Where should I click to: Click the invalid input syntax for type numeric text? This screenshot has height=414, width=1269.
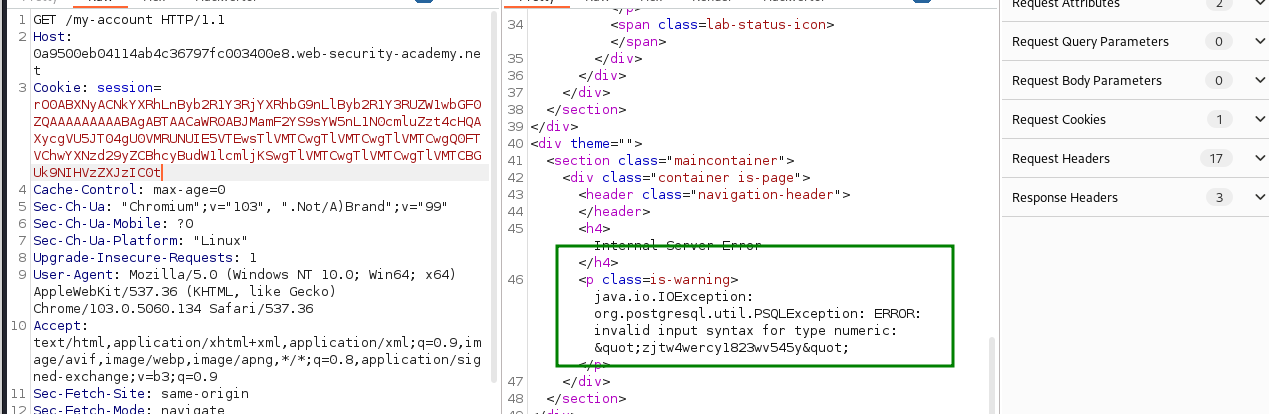[746, 330]
